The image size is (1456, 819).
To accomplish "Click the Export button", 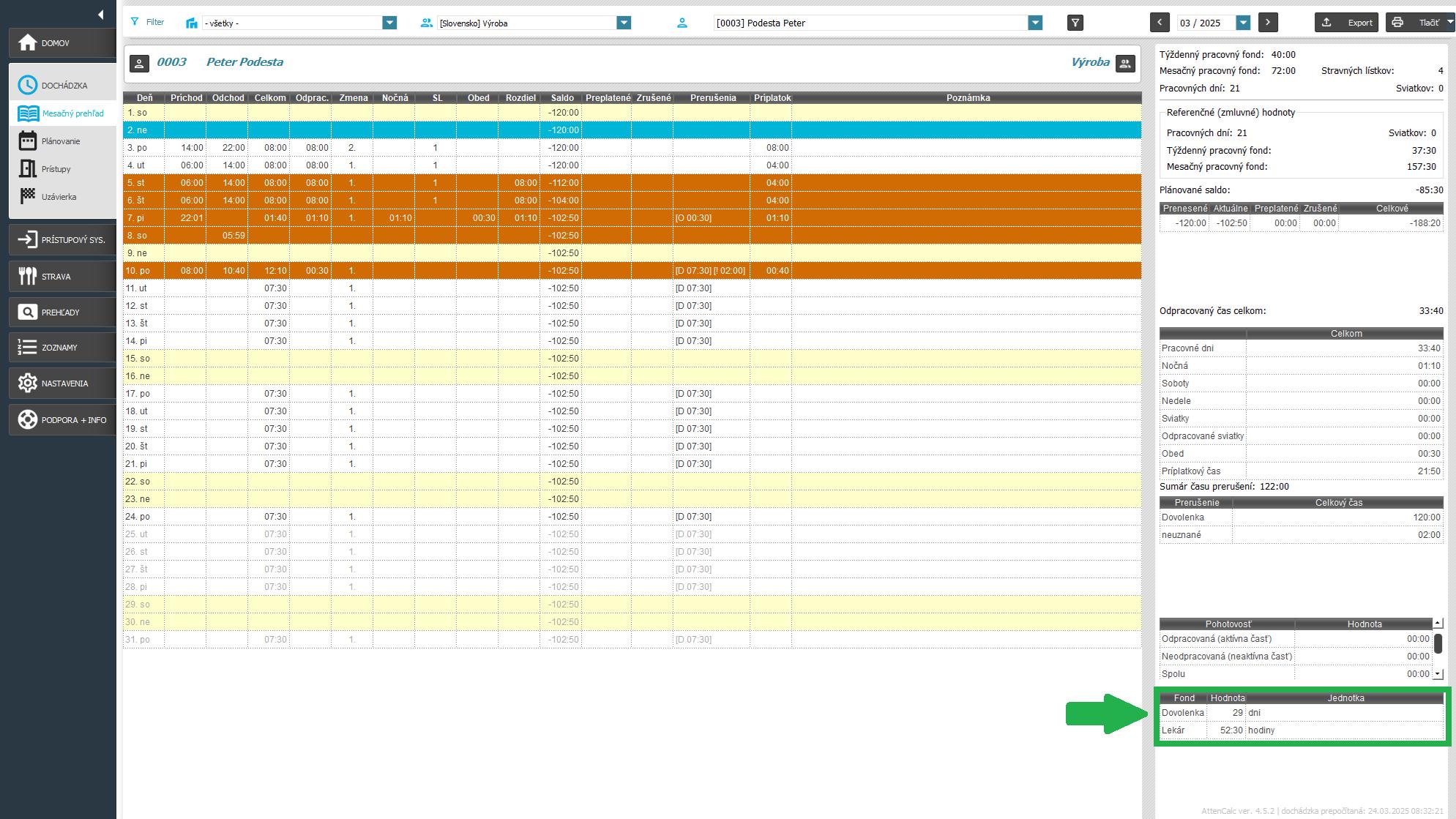I will point(1346,23).
